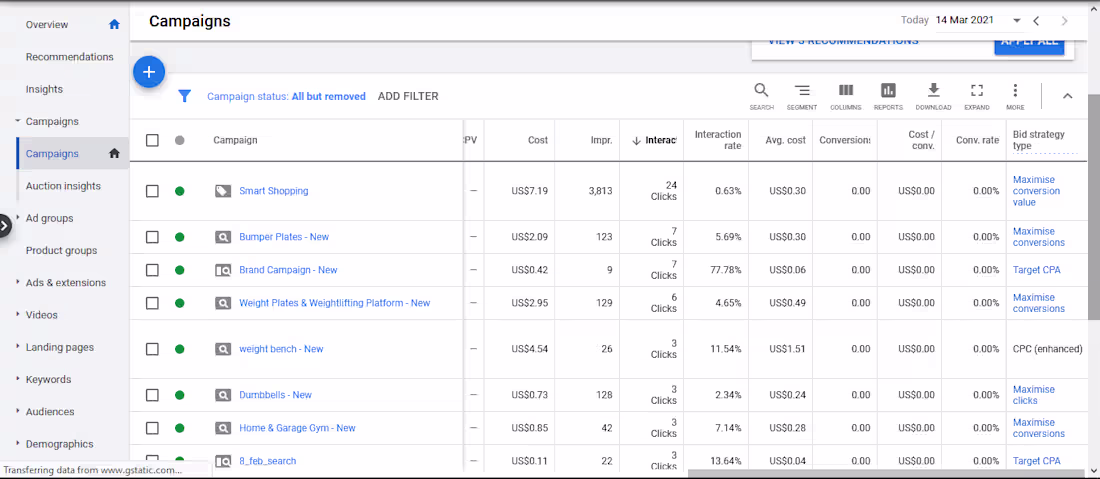Viewport: 1100px width, 479px height.
Task: Open the Bumper Plates - New campaign
Action: pos(284,237)
